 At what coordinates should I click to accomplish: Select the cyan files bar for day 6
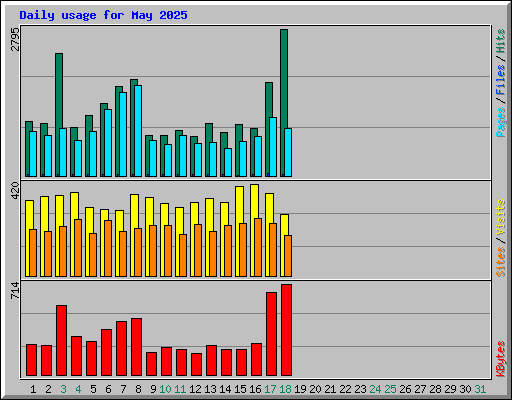coord(108,143)
